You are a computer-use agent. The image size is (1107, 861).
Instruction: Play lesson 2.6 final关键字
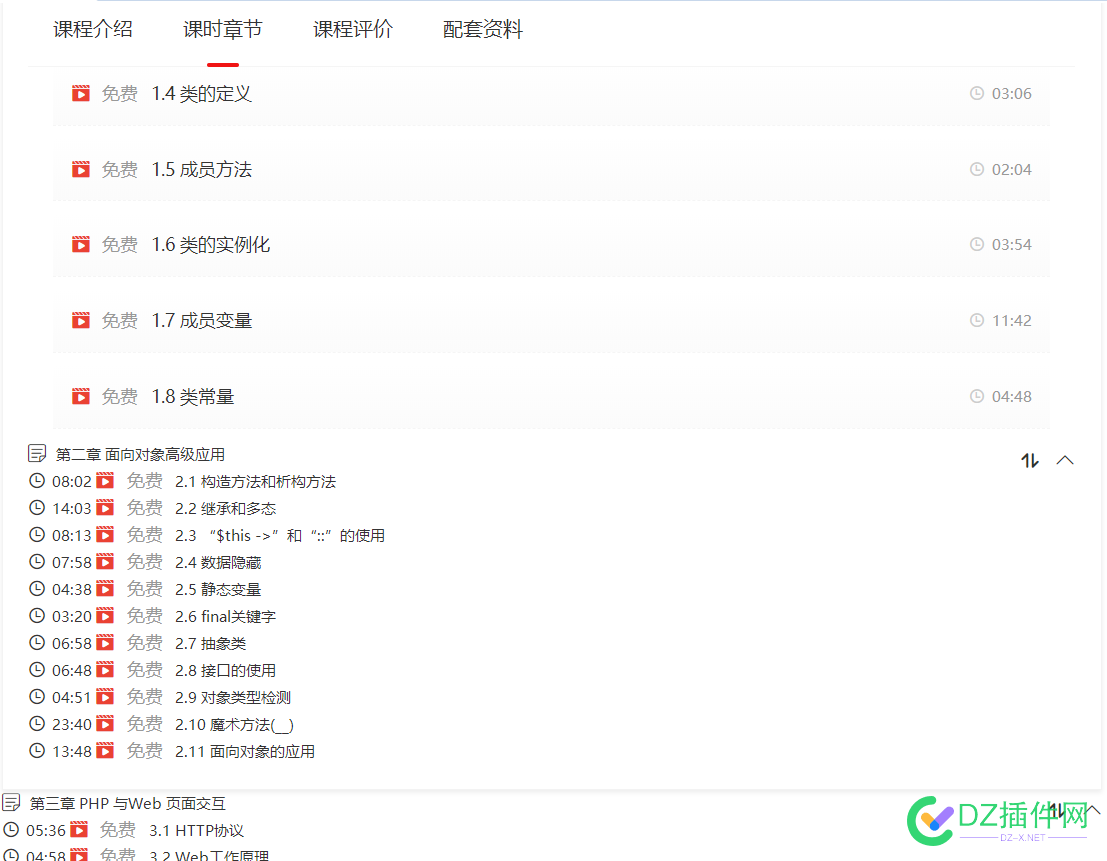point(225,617)
